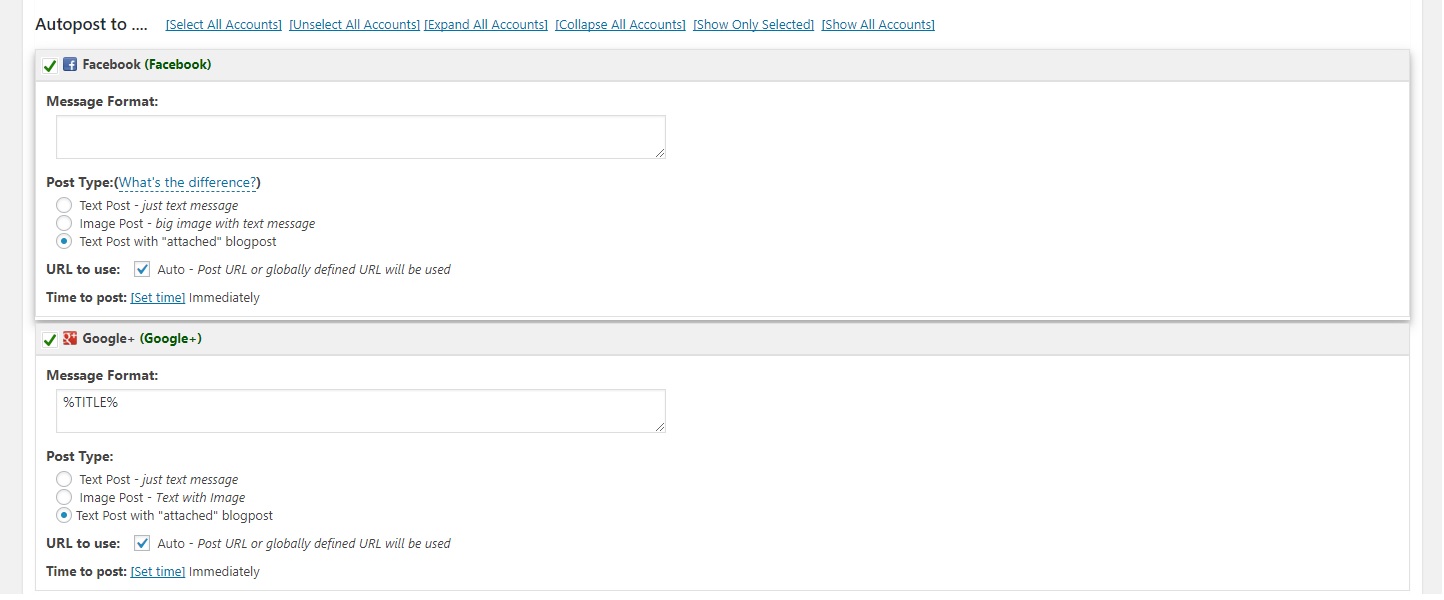The image size is (1444, 600).
Task: Click the Show All Accounts link
Action: pos(878,25)
